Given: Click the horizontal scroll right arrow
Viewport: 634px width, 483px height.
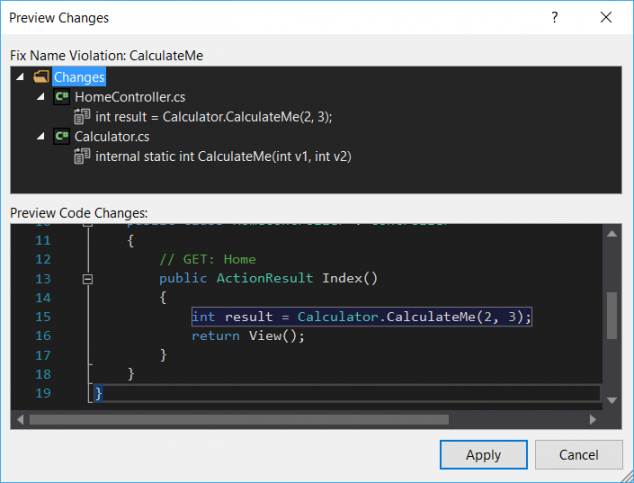Looking at the screenshot, I should (x=593, y=420).
